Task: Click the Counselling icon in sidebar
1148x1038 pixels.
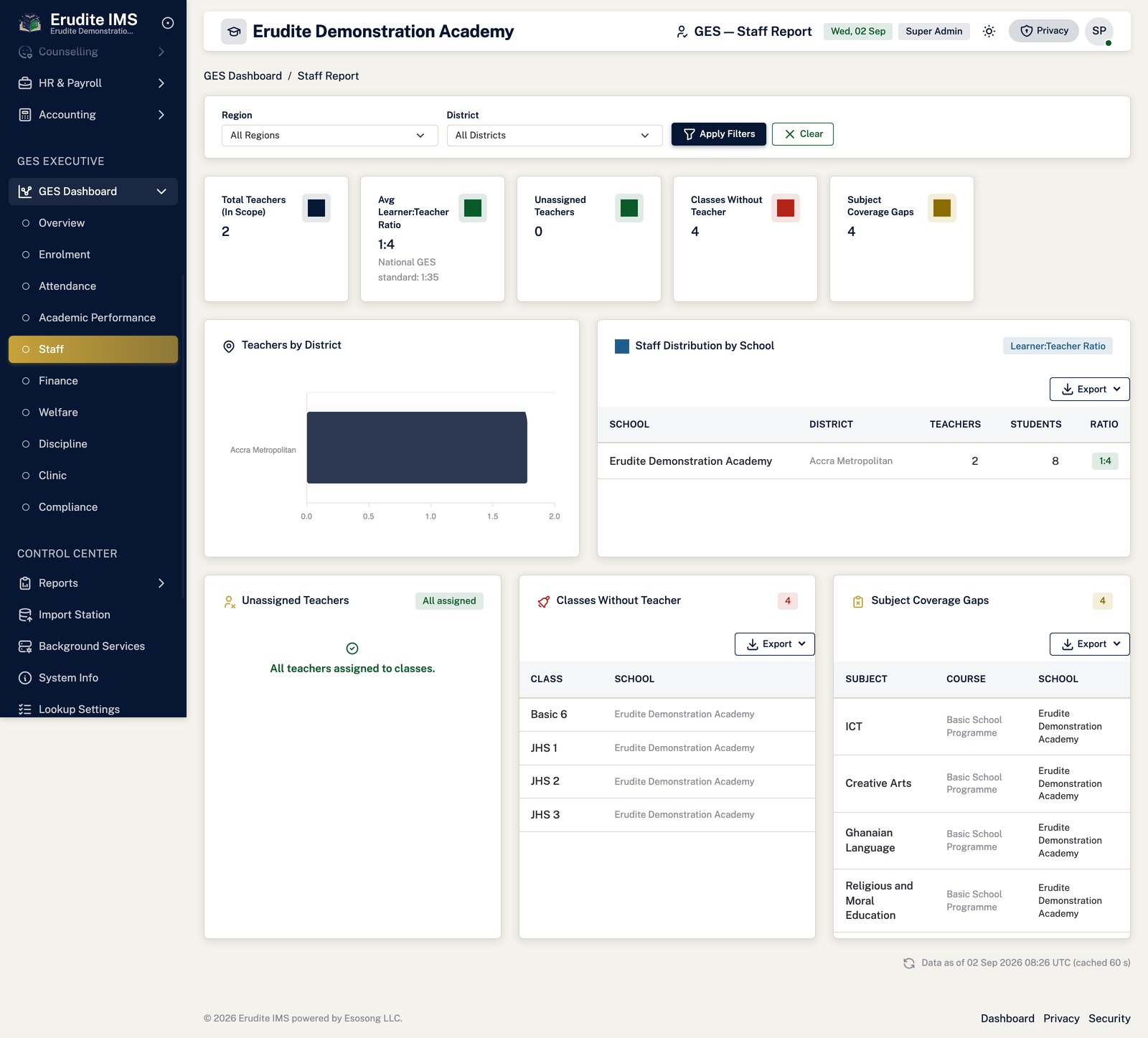Action: [25, 52]
